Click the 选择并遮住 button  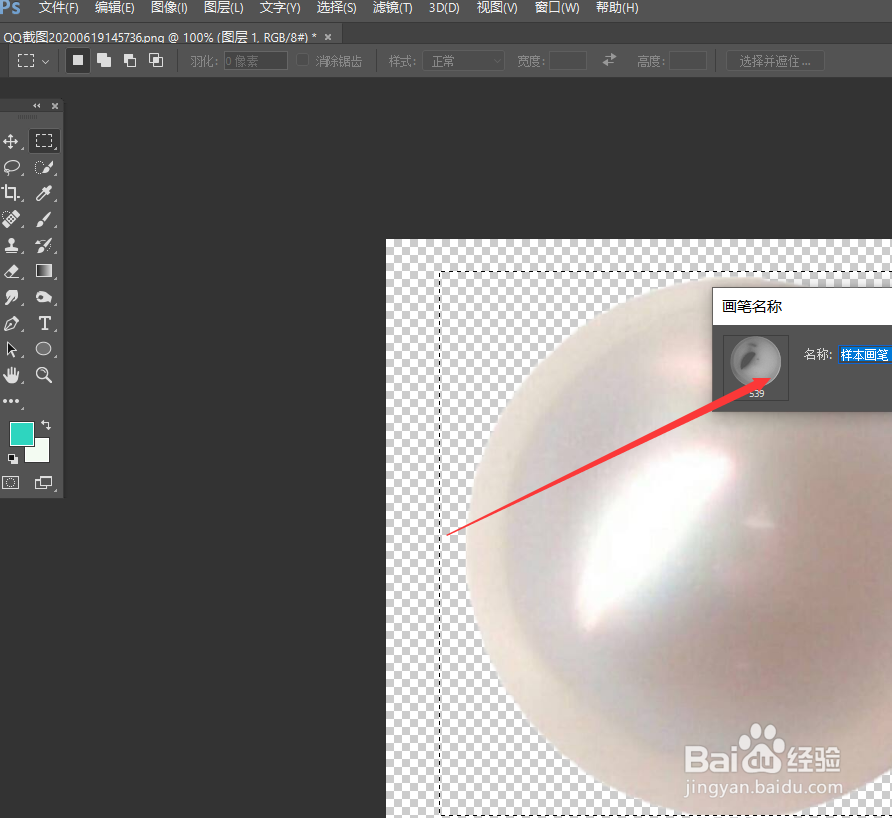coord(775,61)
